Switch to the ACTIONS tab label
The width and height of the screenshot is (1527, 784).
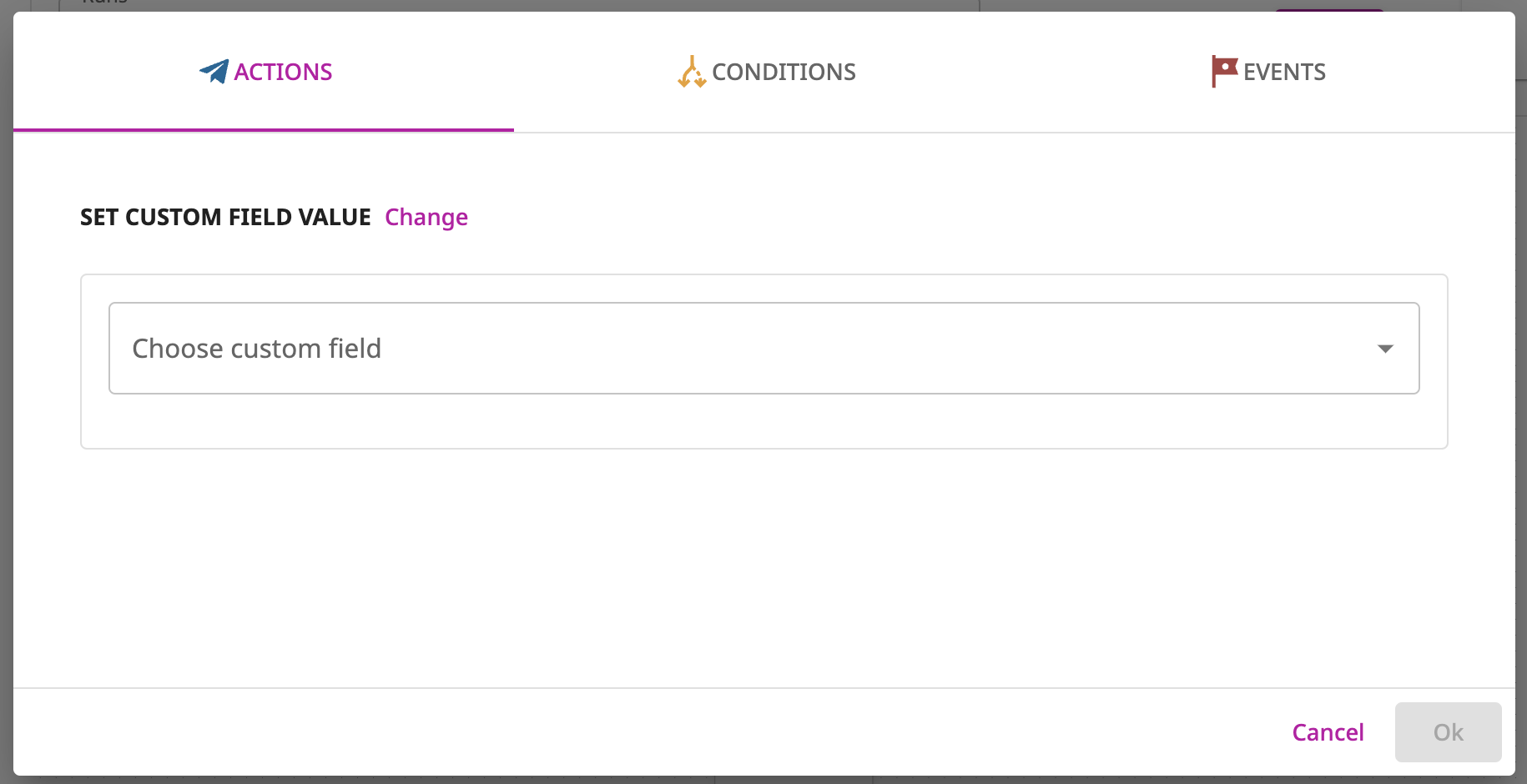tap(283, 72)
